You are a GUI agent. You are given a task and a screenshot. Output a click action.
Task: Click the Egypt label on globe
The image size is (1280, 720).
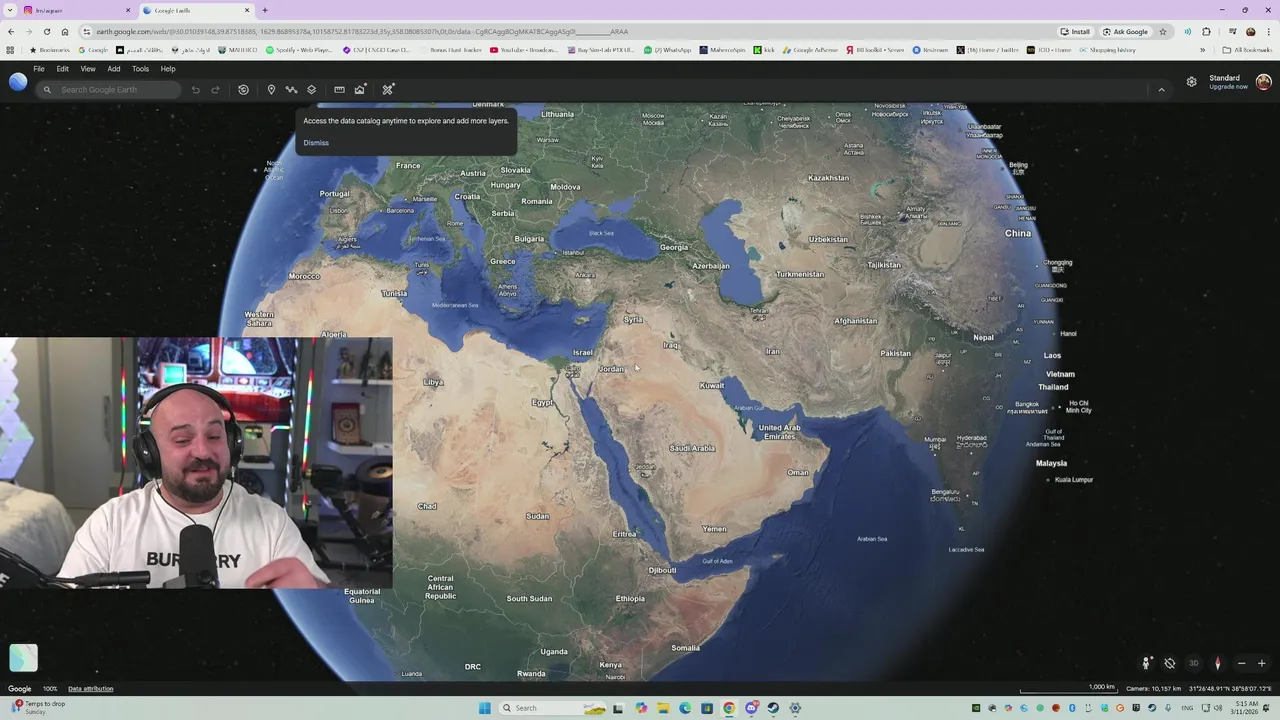point(542,402)
